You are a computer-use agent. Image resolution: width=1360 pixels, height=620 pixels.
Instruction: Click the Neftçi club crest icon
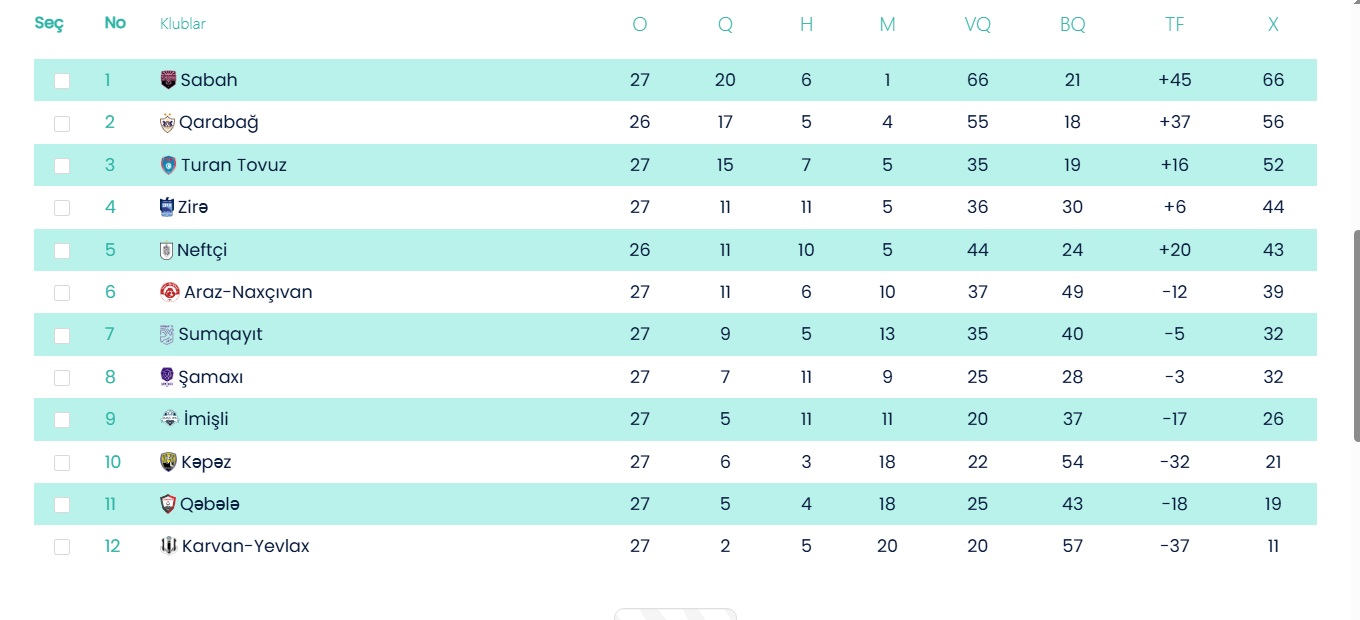pos(167,250)
